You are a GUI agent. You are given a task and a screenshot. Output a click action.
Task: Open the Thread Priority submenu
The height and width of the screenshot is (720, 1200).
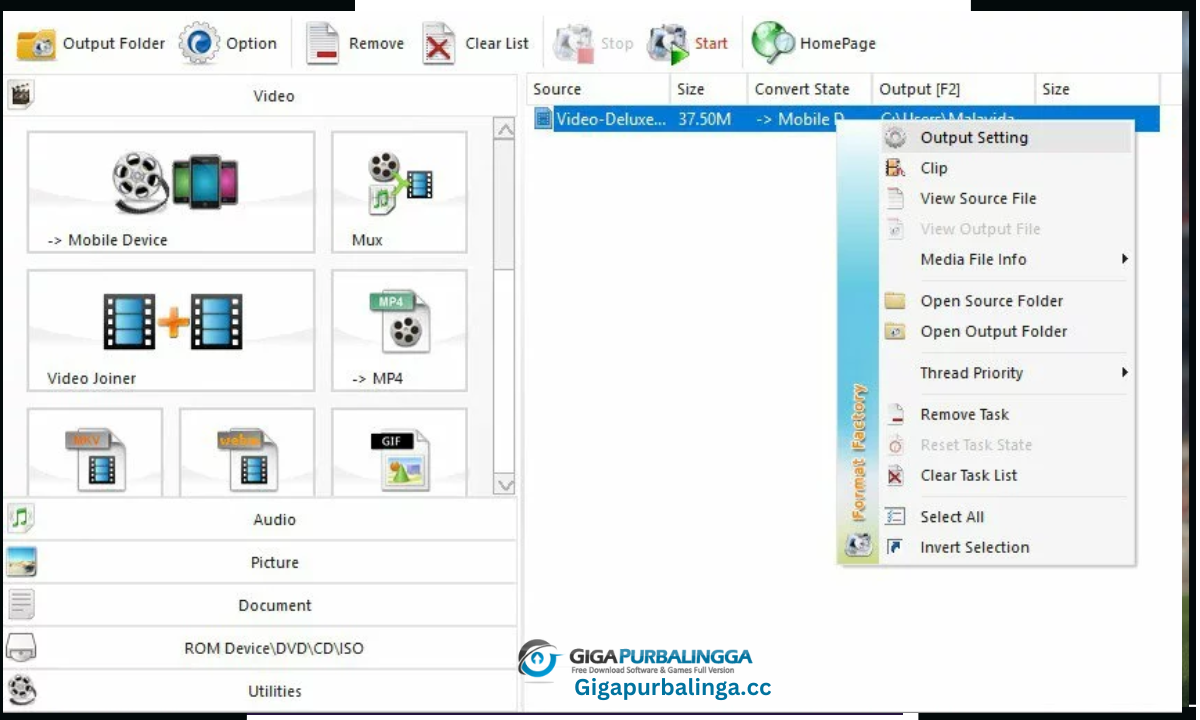pos(1006,373)
